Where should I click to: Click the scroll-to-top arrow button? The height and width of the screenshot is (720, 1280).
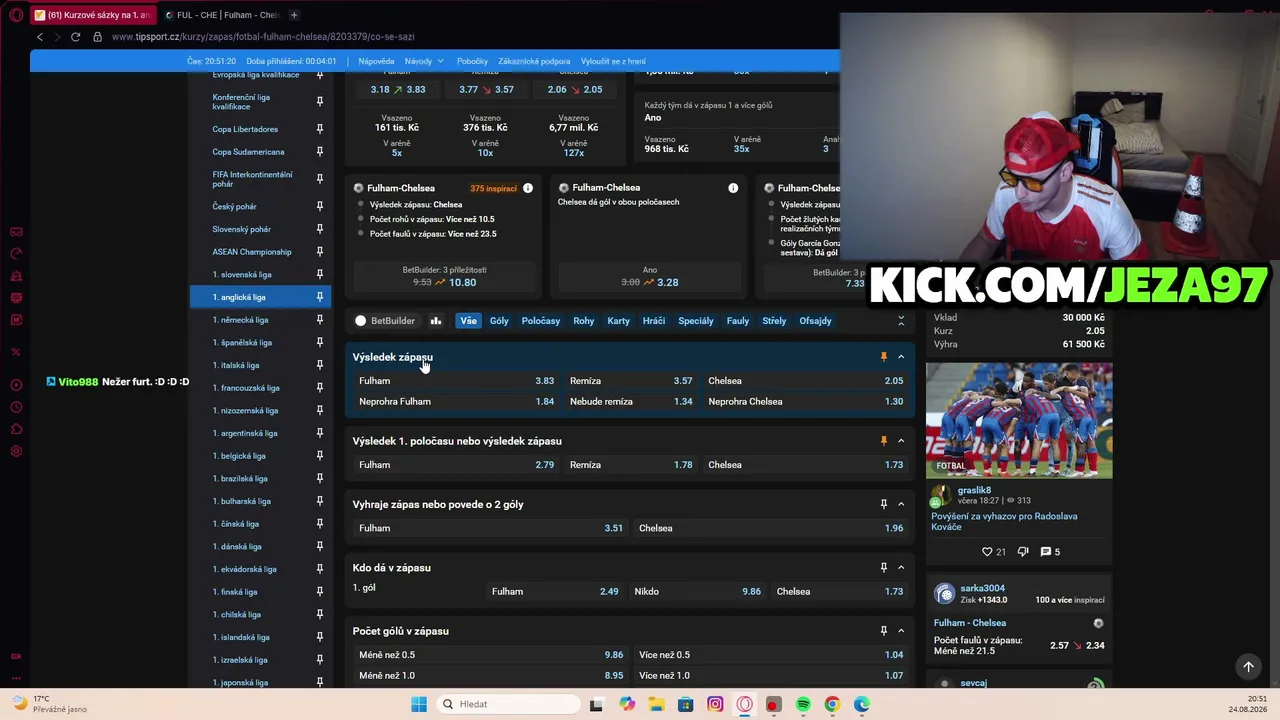pyautogui.click(x=1248, y=667)
